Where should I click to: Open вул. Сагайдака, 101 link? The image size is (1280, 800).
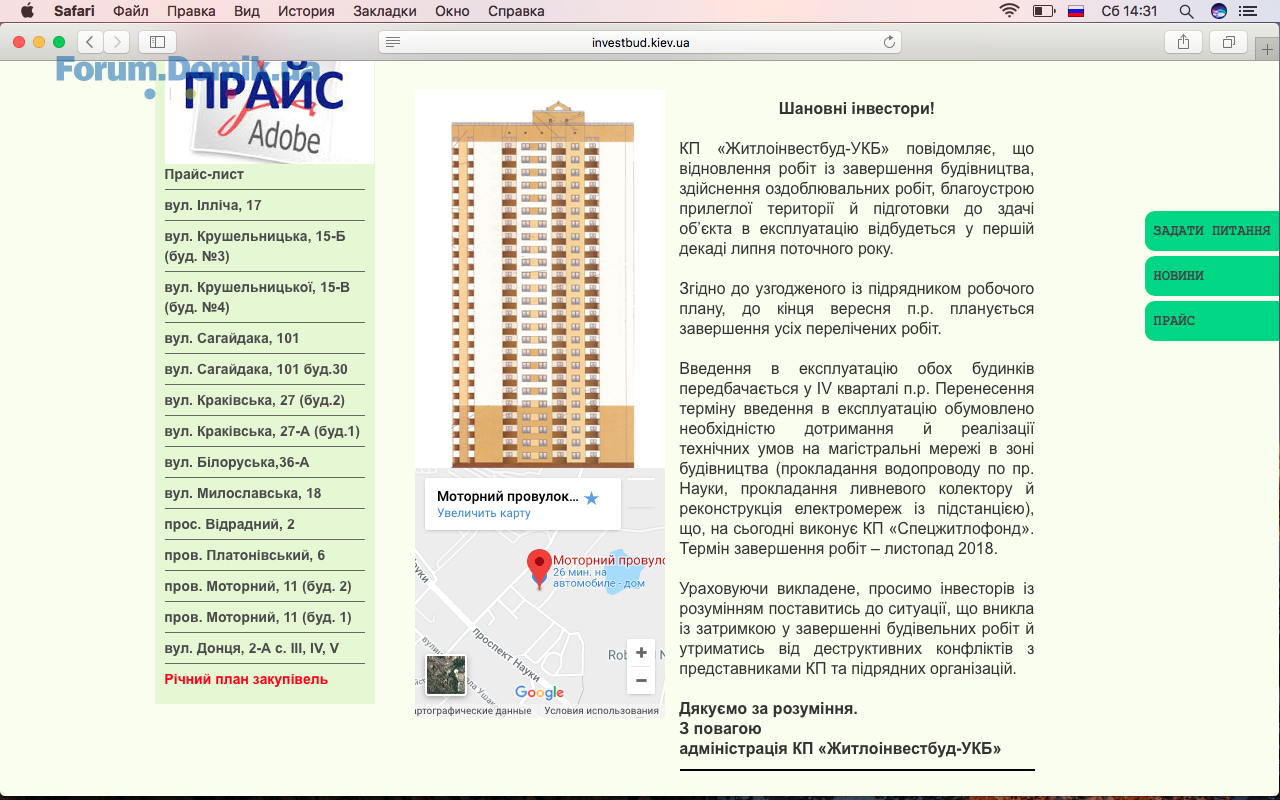[232, 338]
